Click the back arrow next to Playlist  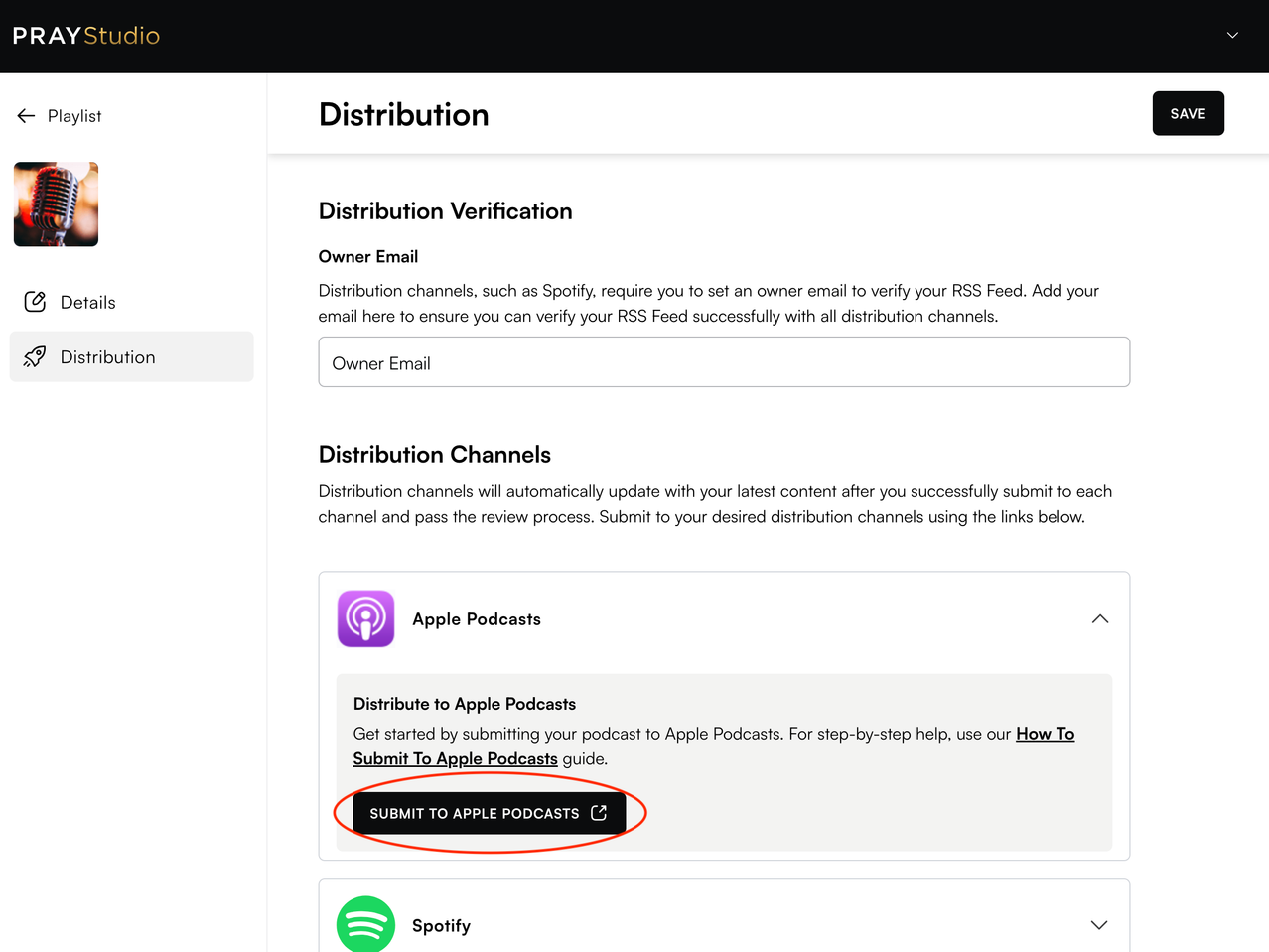26,115
